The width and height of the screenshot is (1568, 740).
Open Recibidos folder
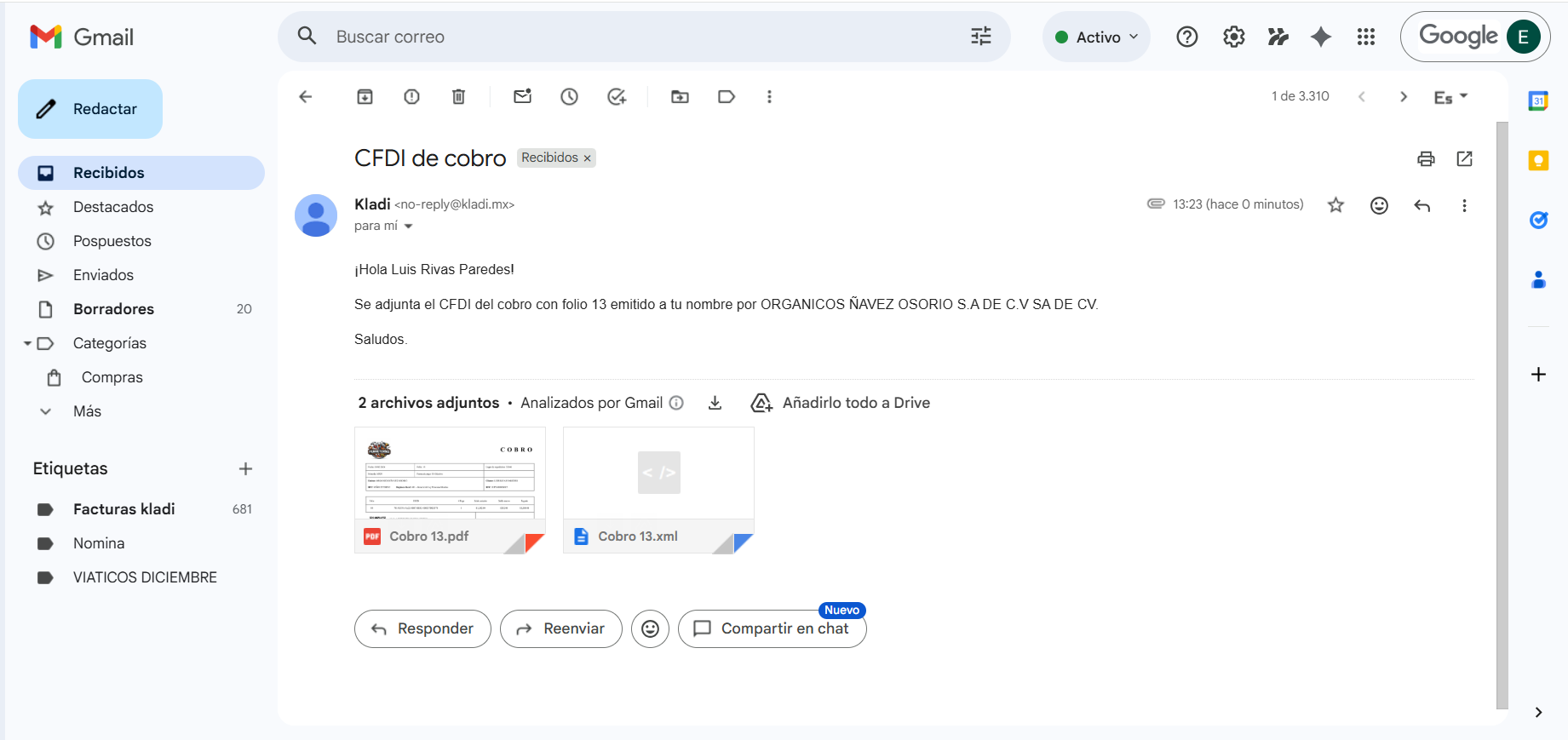[x=141, y=173]
